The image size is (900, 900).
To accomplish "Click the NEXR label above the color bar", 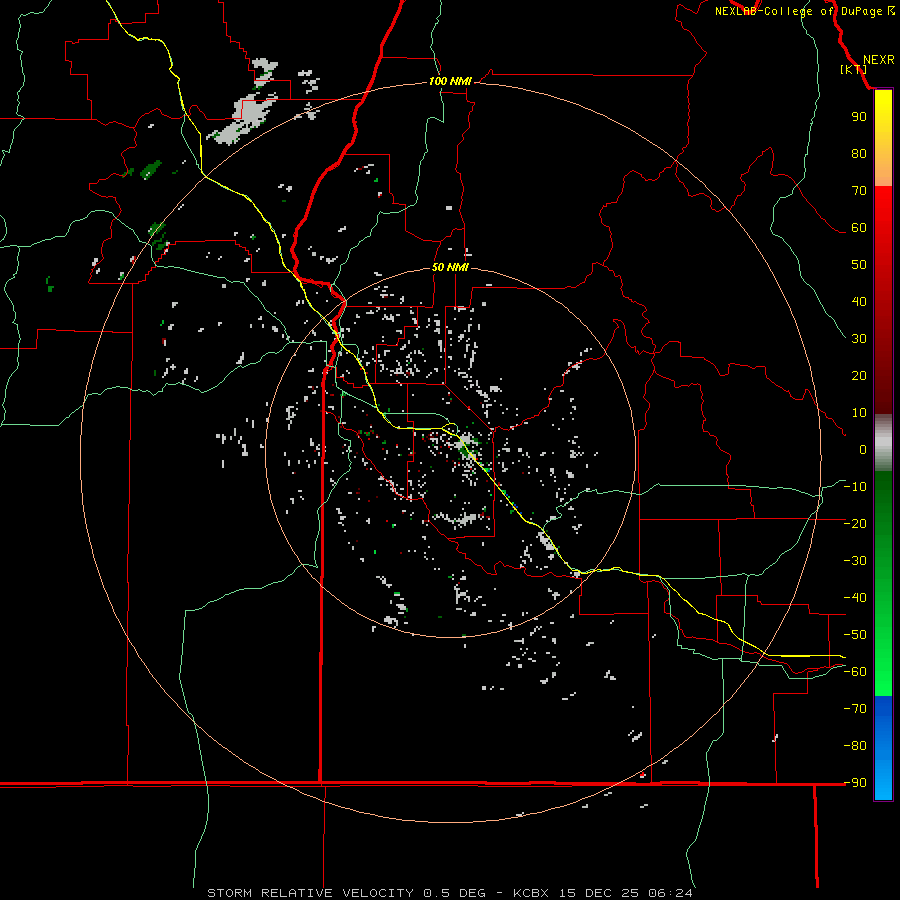I will [879, 60].
